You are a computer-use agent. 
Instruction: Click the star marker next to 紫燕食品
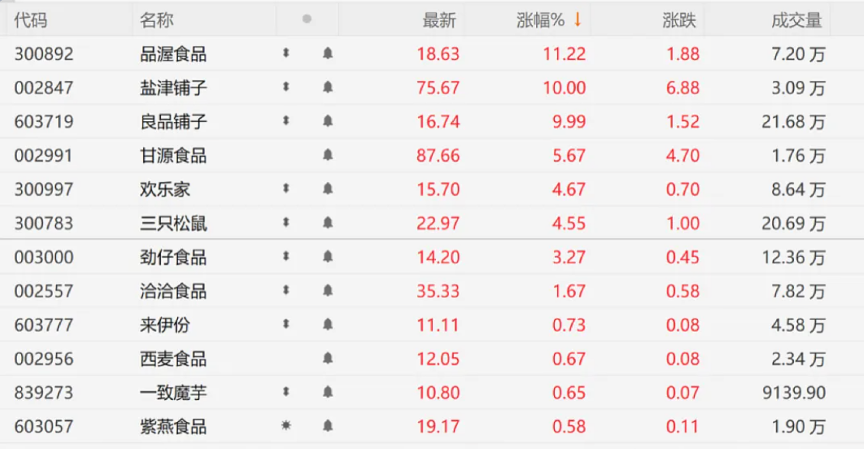tap(286, 427)
